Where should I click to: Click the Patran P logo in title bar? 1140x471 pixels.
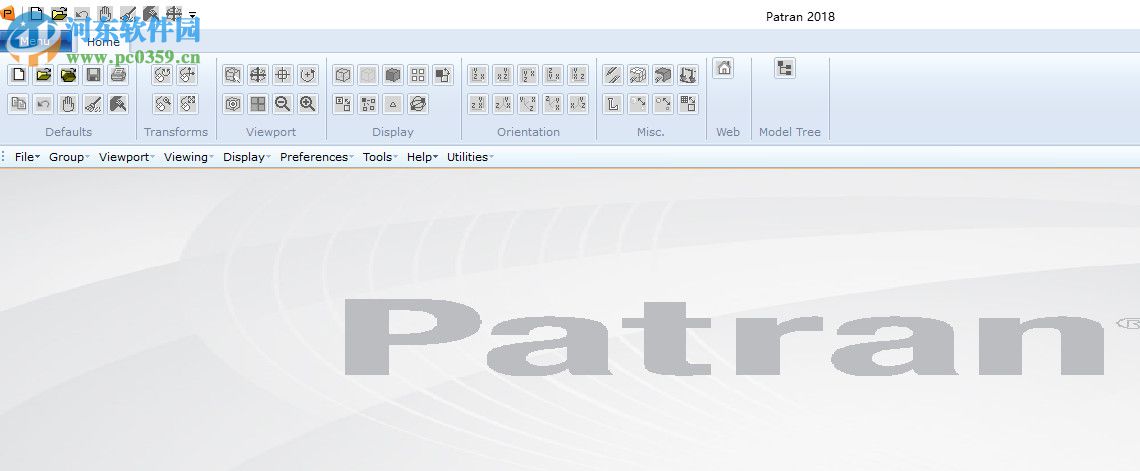click(7, 12)
